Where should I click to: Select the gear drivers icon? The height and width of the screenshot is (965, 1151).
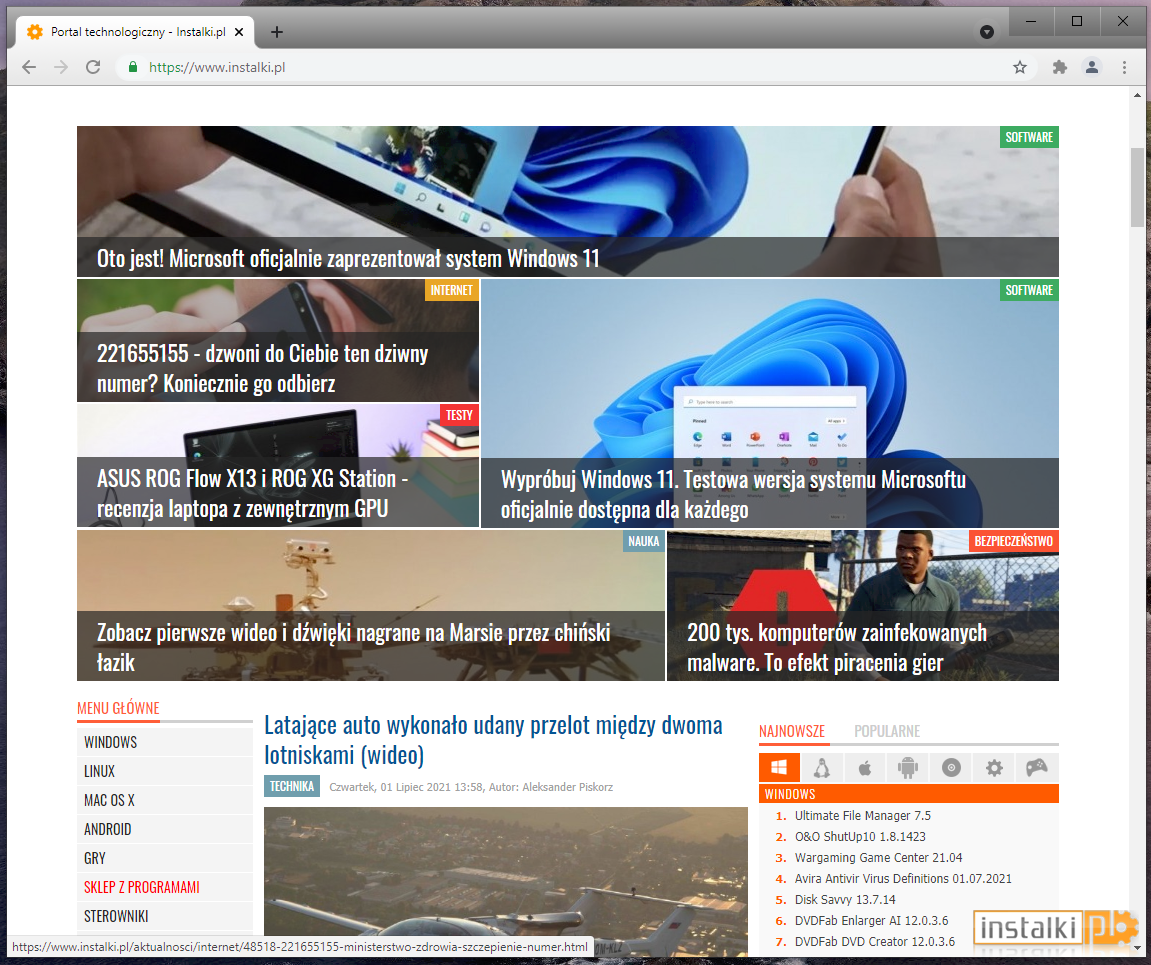[994, 768]
